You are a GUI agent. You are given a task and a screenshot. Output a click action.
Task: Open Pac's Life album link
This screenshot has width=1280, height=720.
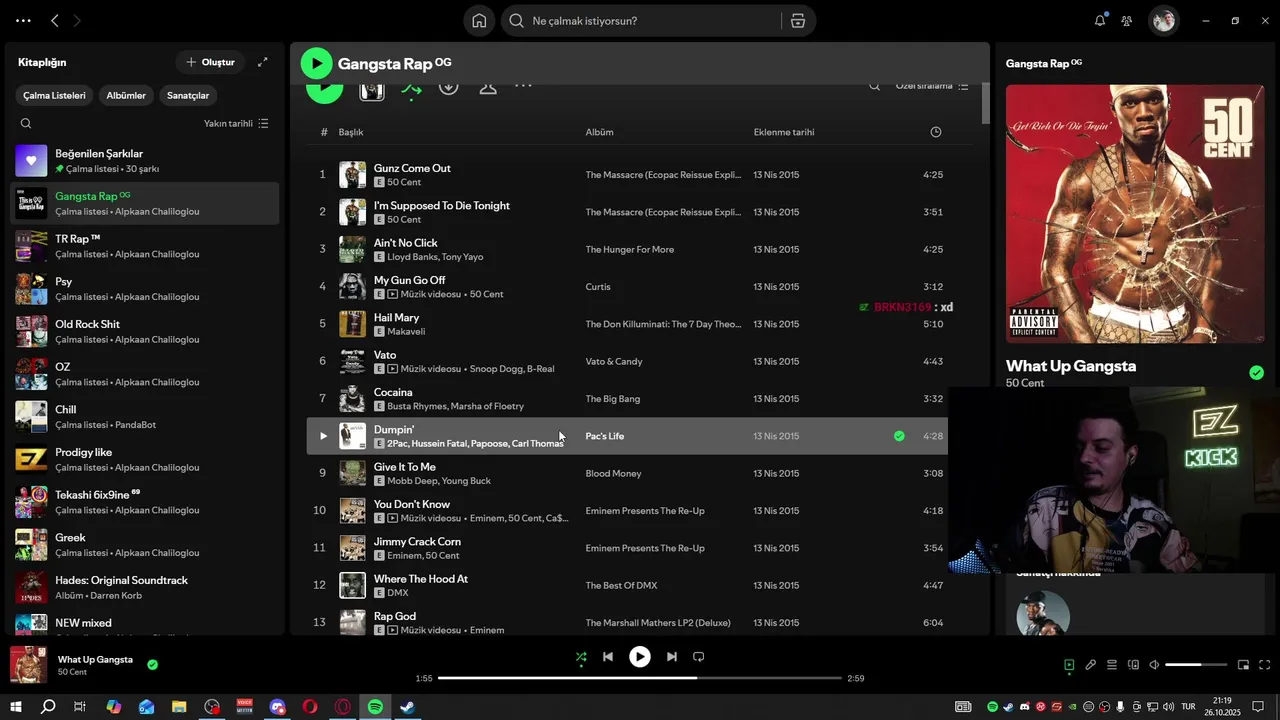605,436
